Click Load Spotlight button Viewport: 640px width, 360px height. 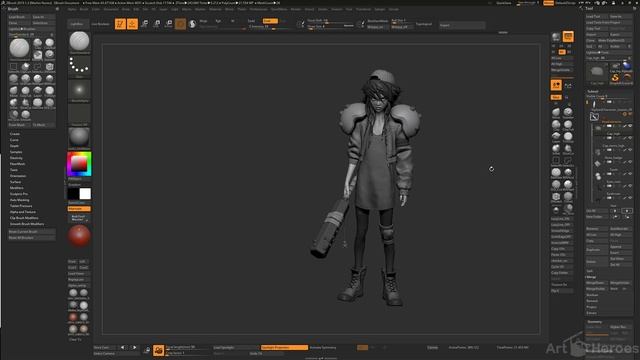[x=235, y=347]
